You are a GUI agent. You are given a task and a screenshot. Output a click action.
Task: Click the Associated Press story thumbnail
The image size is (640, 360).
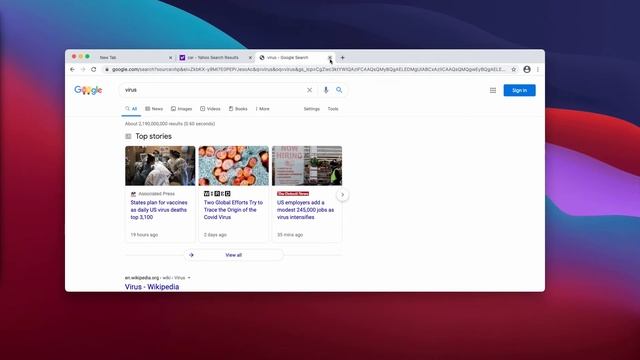(160, 166)
